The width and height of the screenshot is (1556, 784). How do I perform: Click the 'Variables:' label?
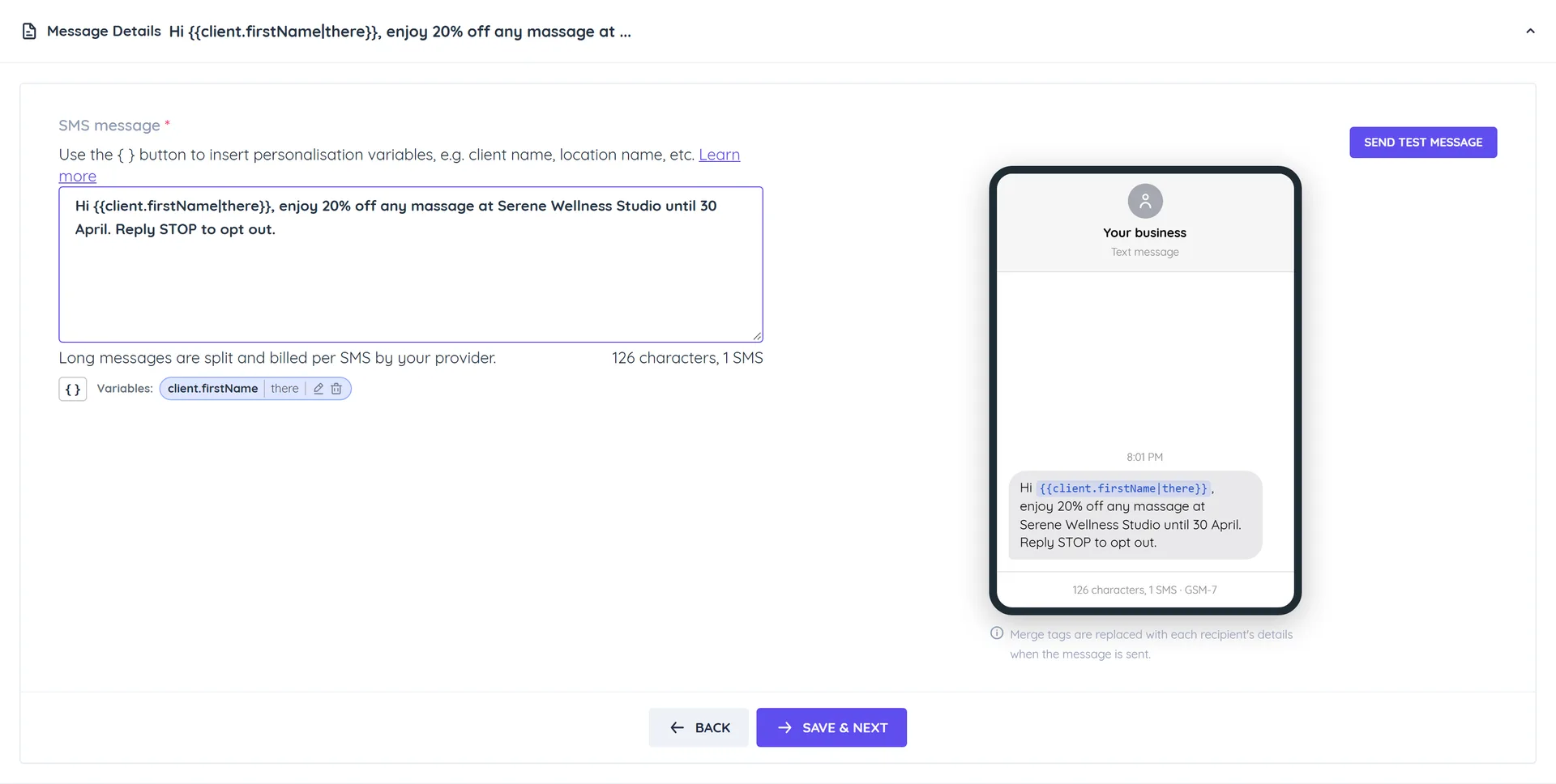(125, 389)
